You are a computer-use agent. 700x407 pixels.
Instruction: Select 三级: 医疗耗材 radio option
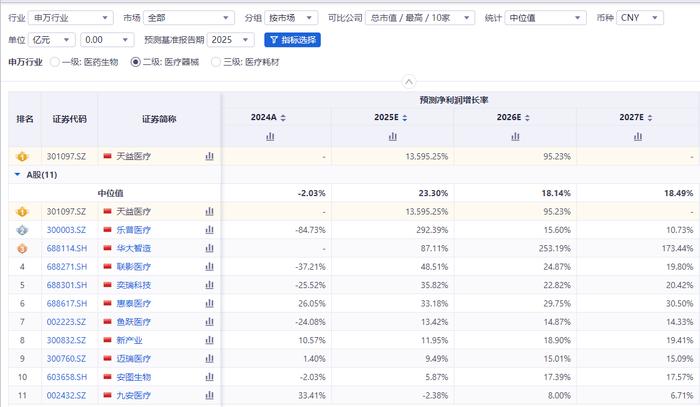pyautogui.click(x=216, y=62)
